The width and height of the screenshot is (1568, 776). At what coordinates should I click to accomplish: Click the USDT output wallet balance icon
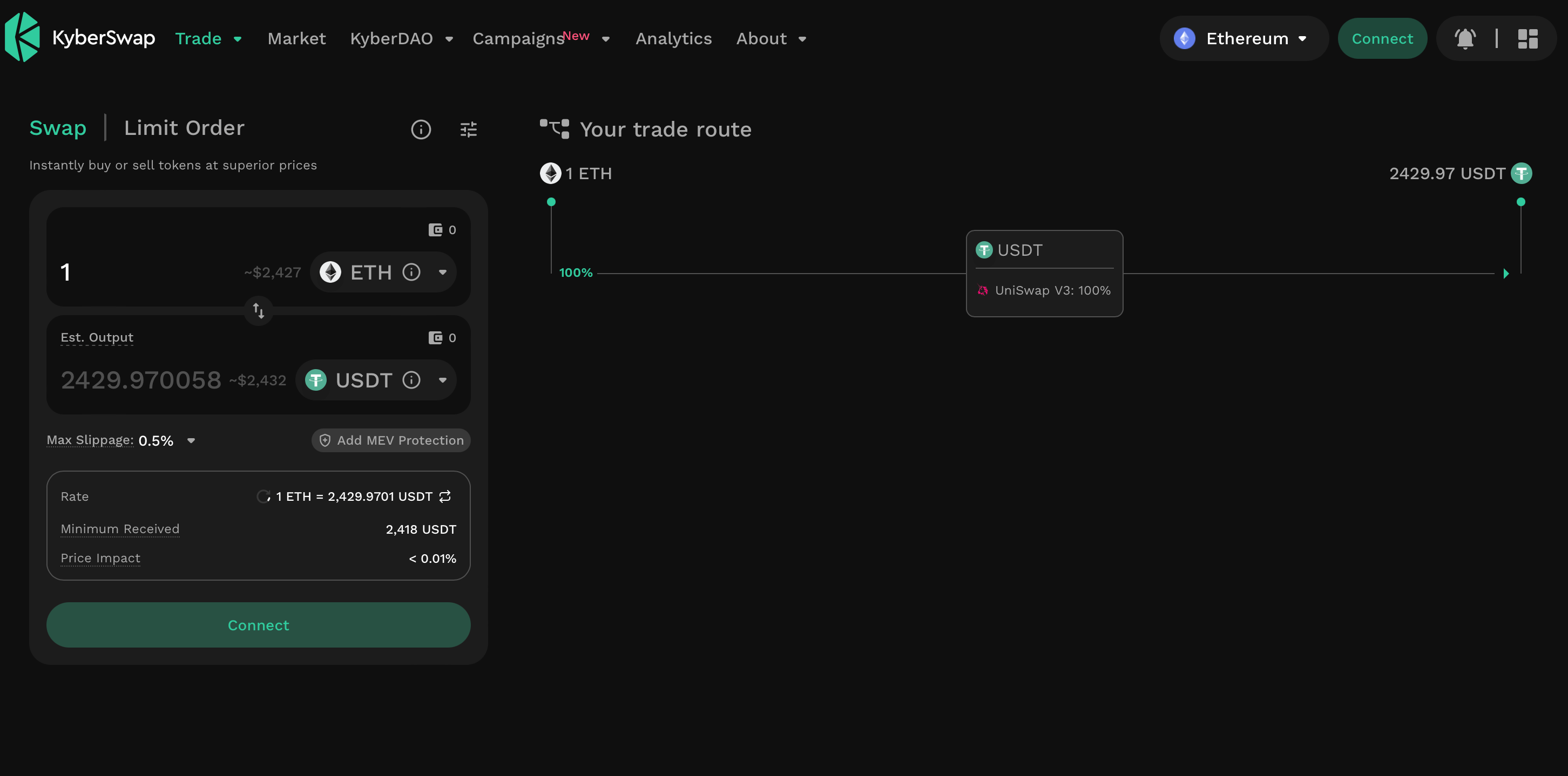click(x=435, y=337)
